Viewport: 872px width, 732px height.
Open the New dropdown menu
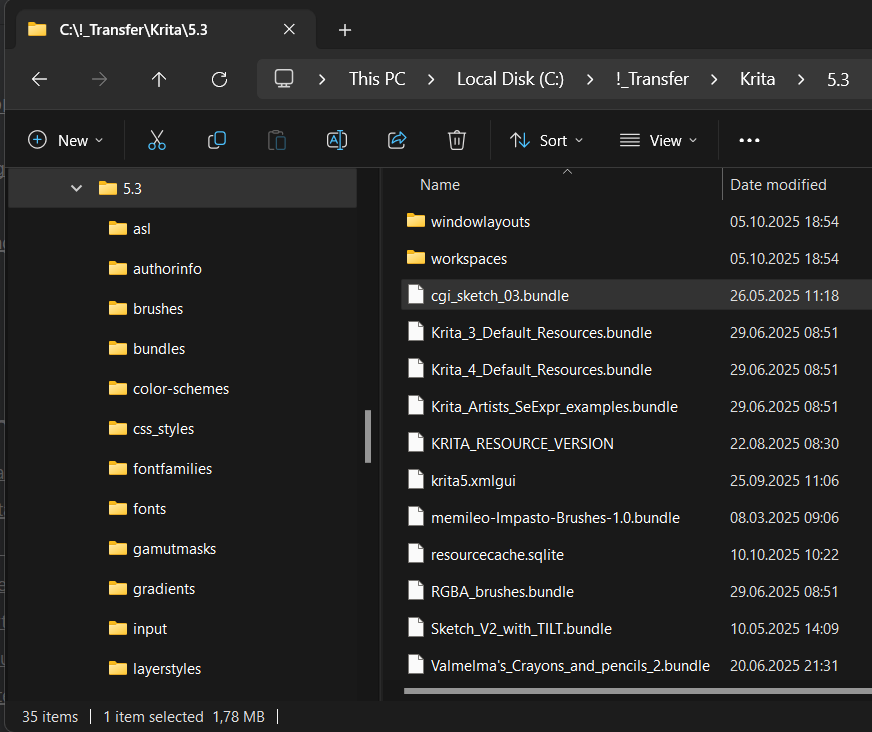[x=66, y=140]
